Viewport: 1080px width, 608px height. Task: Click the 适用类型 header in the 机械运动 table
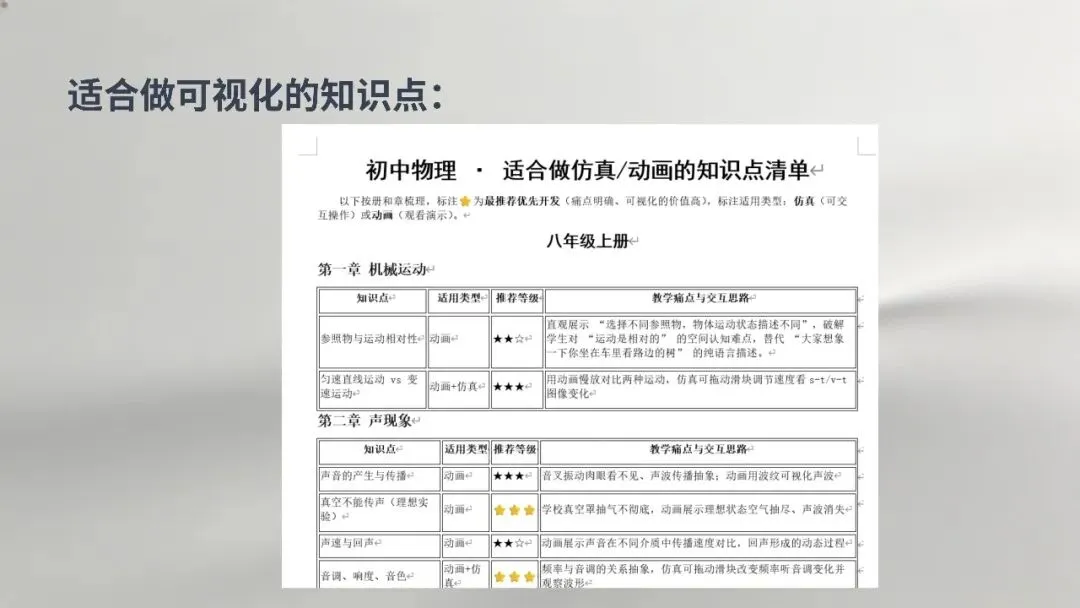(459, 298)
